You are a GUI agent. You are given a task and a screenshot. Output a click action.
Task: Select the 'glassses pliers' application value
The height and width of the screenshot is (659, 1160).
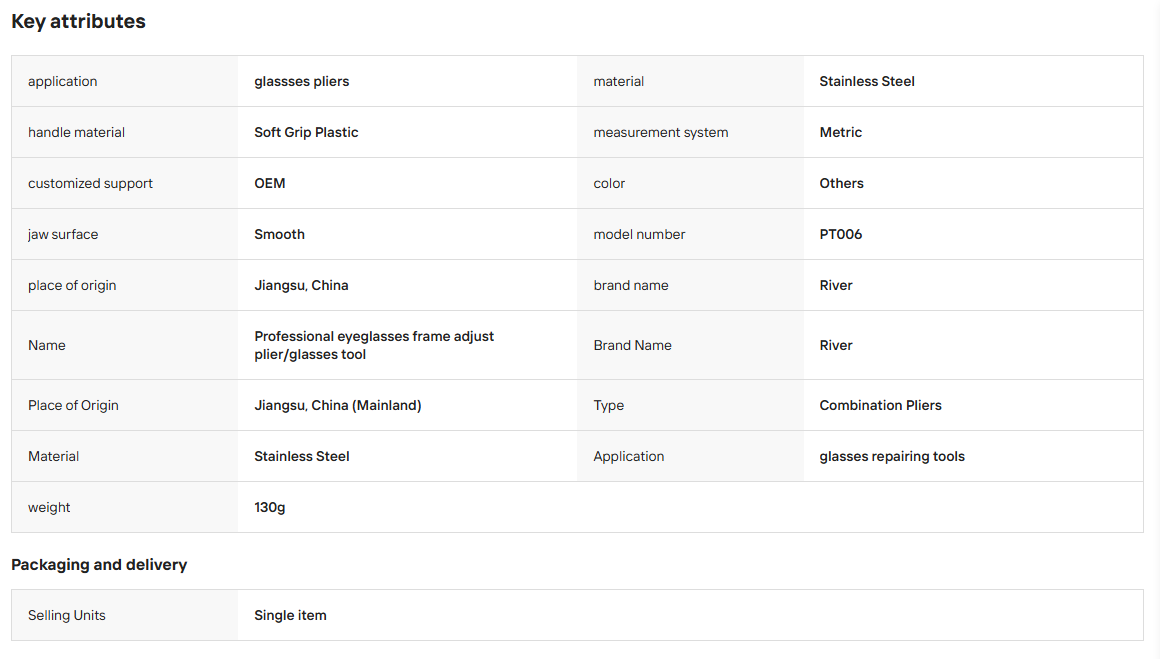click(x=301, y=81)
